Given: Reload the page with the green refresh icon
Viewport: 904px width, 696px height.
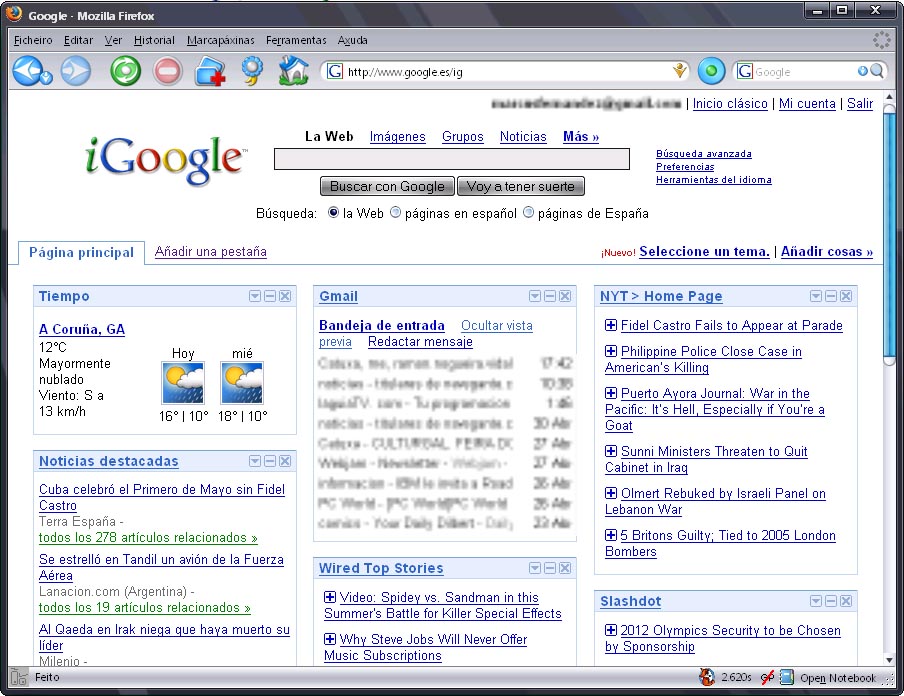Looking at the screenshot, I should coord(125,72).
